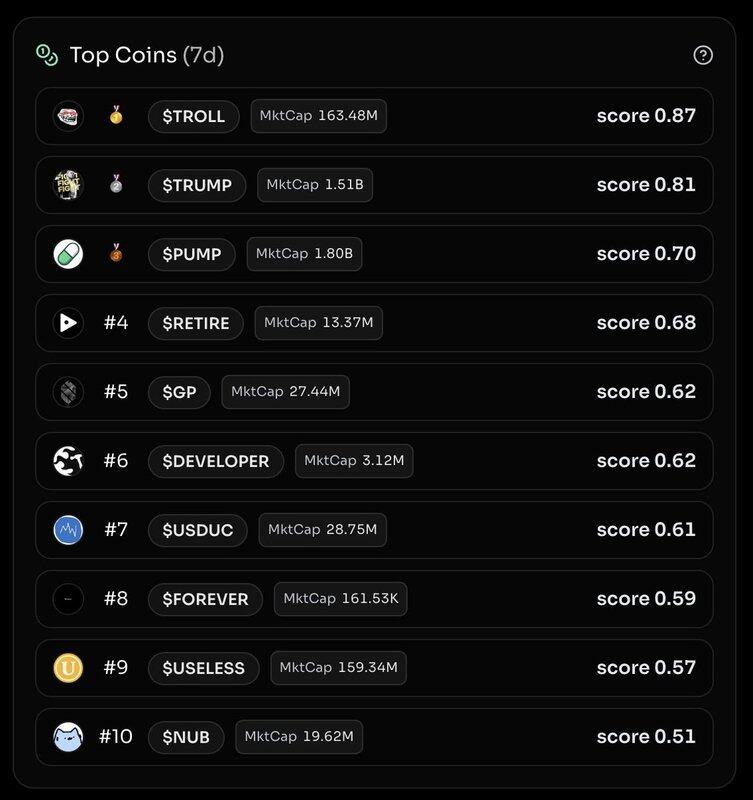
Task: Click the $TRUMP coin avatar icon
Action: click(68, 185)
